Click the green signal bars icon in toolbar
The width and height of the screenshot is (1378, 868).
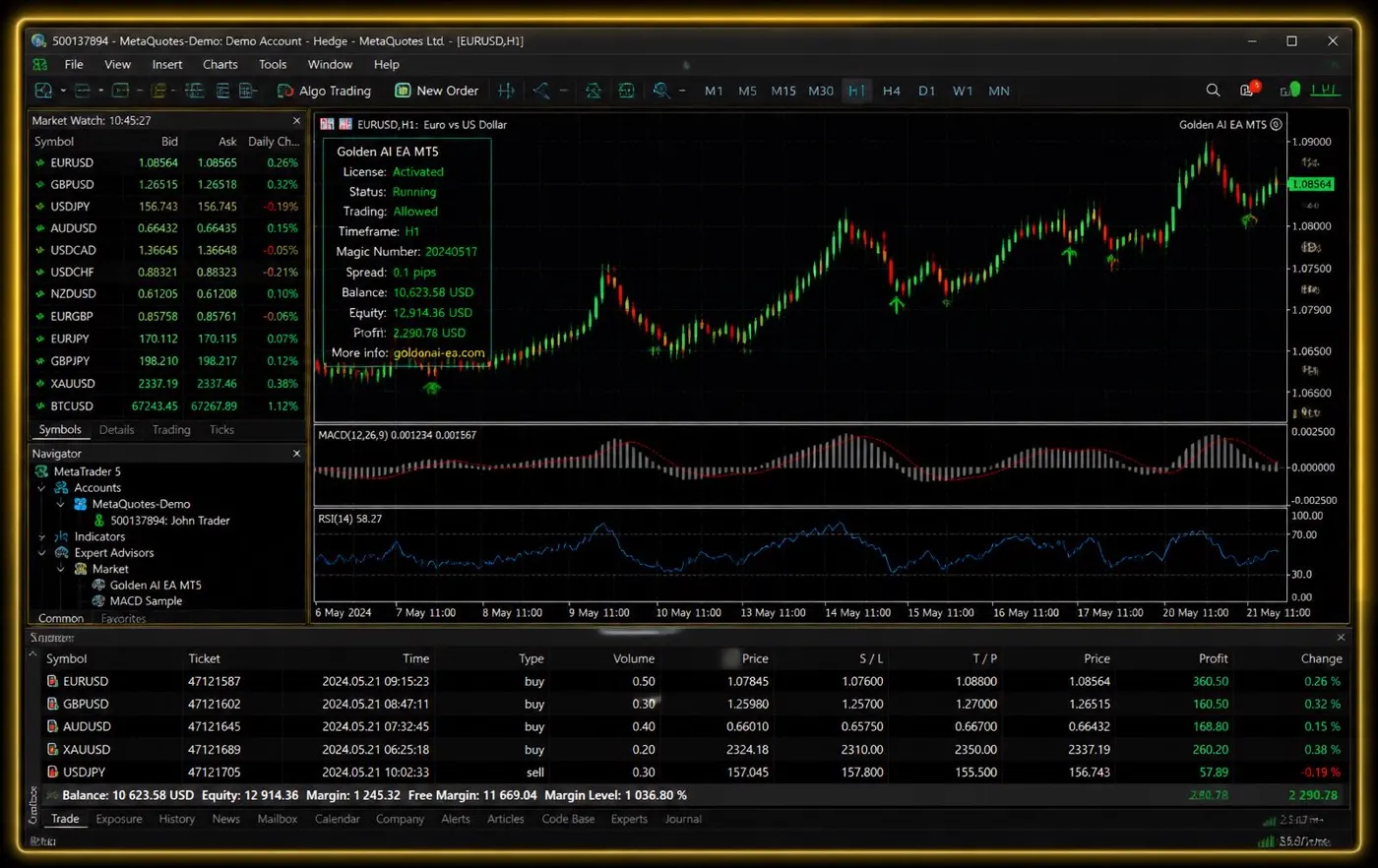tap(1325, 90)
